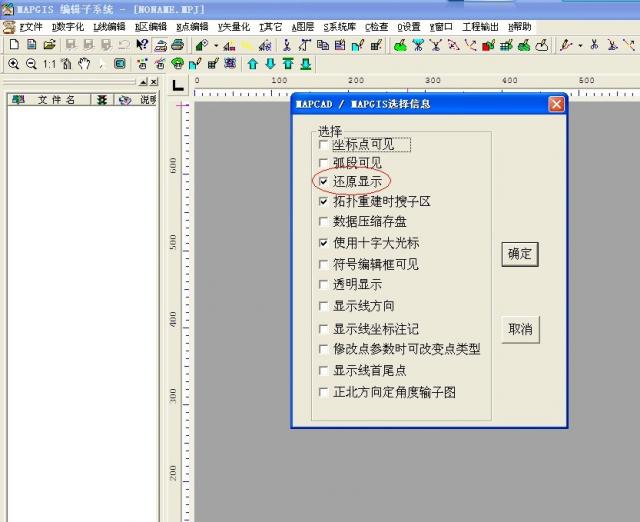Click the 1:1 actual size button
640x522 pixels.
tap(49, 63)
